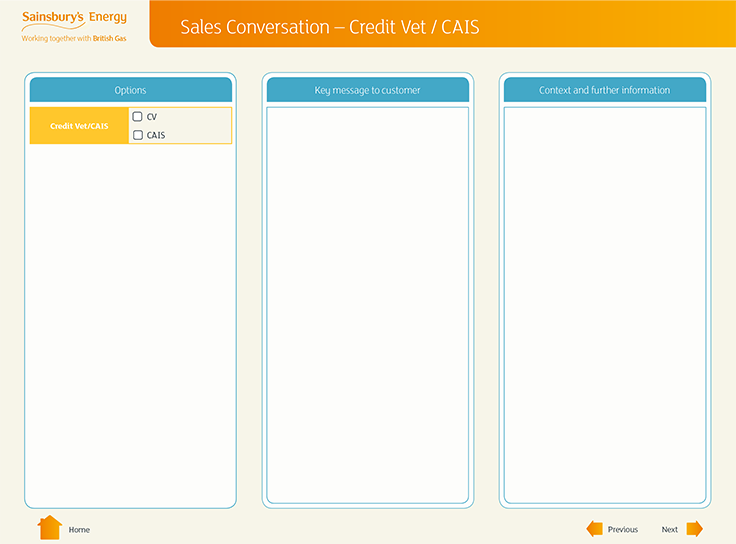Tick the CV checkbox

tap(138, 117)
